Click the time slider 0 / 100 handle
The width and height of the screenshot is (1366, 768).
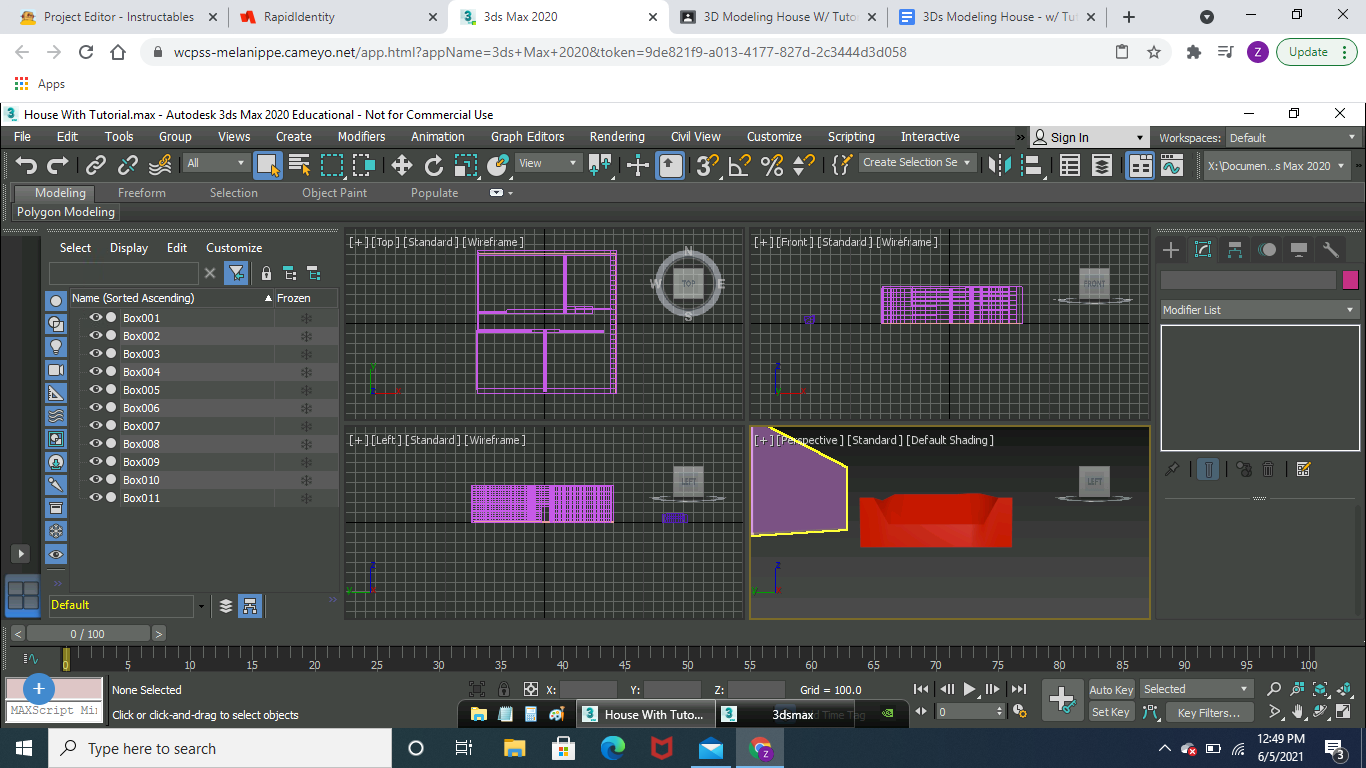tap(88, 634)
